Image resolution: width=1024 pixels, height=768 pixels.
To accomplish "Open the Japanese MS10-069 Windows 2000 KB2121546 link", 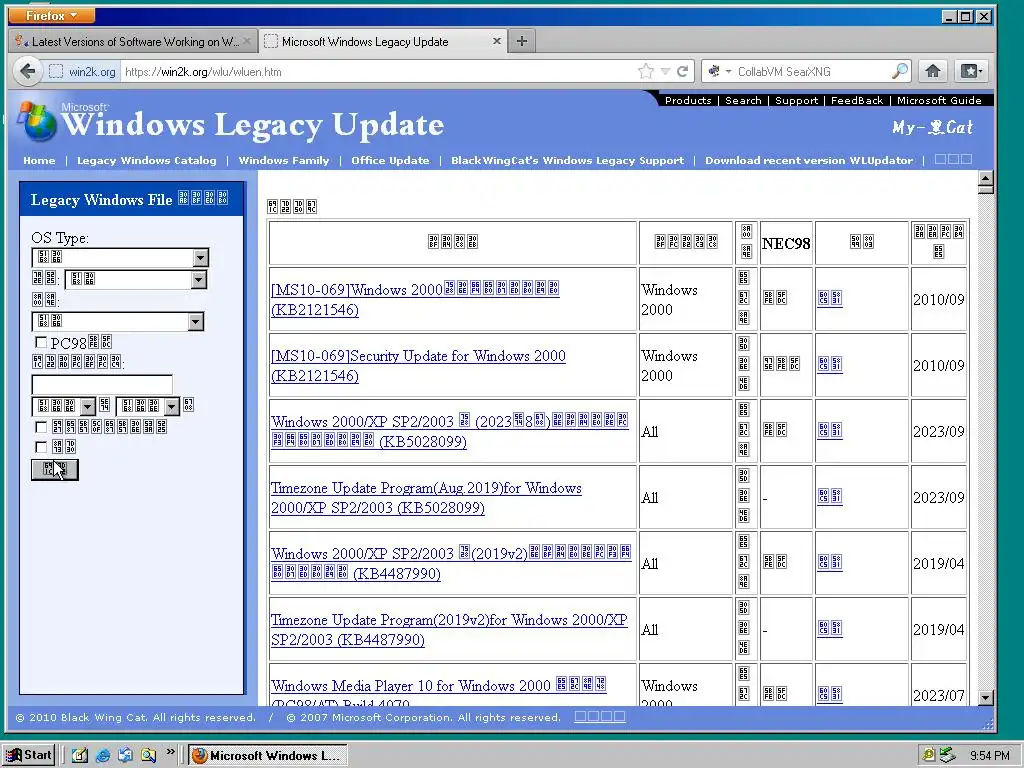I will pyautogui.click(x=415, y=299).
